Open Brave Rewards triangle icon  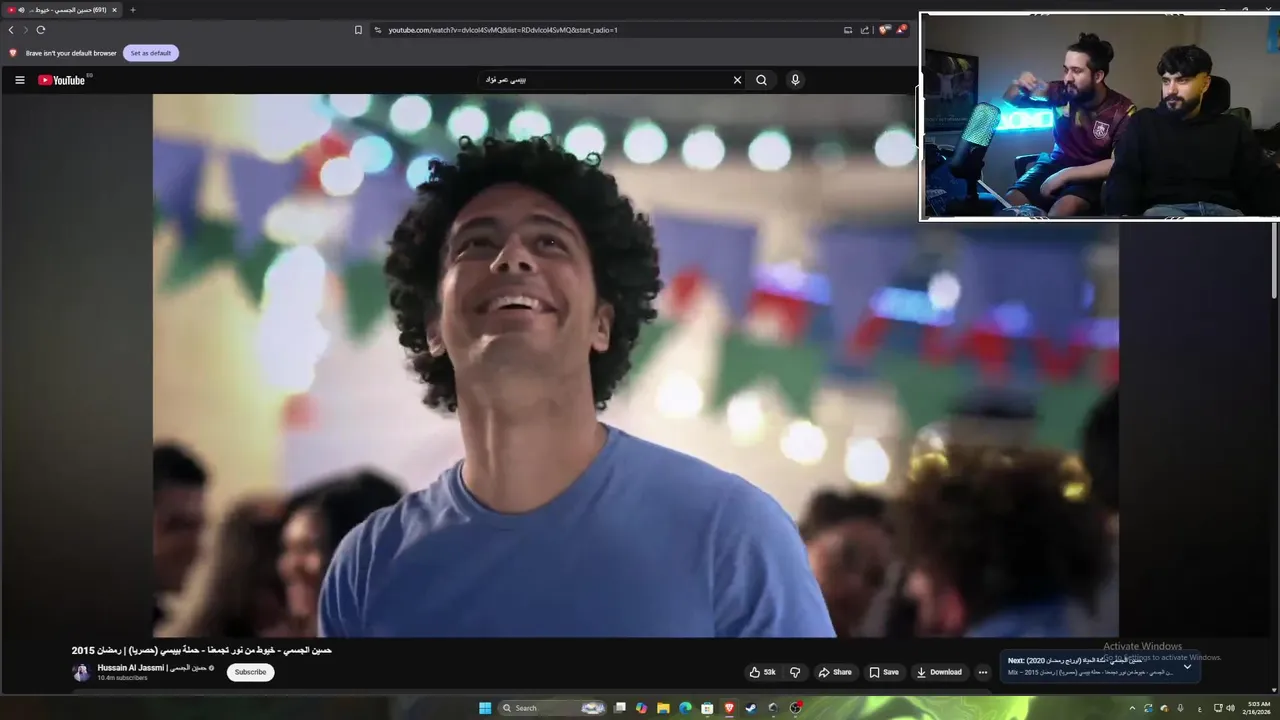tap(901, 30)
